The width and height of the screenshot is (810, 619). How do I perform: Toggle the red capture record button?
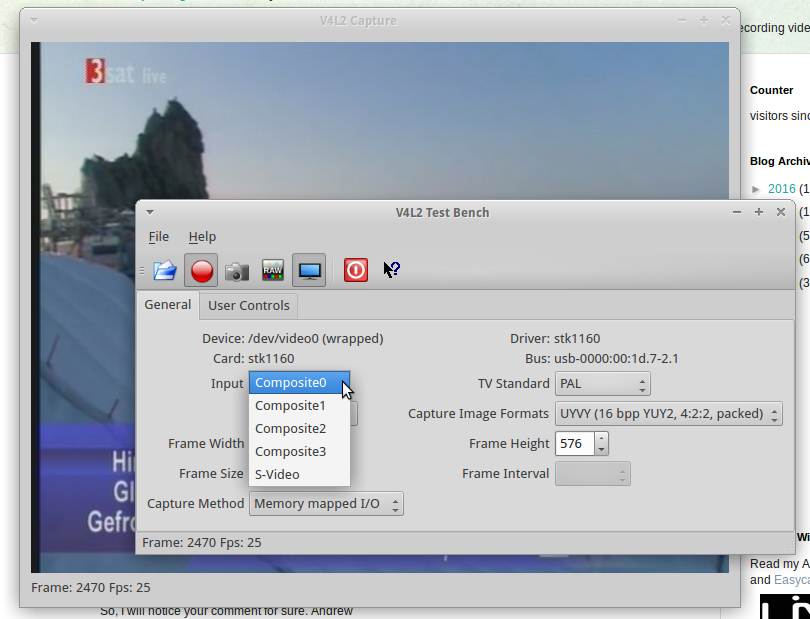click(201, 270)
